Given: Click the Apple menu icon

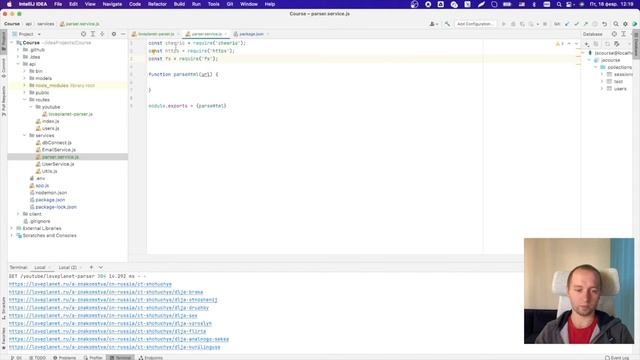Looking at the screenshot, I should click(9, 4).
